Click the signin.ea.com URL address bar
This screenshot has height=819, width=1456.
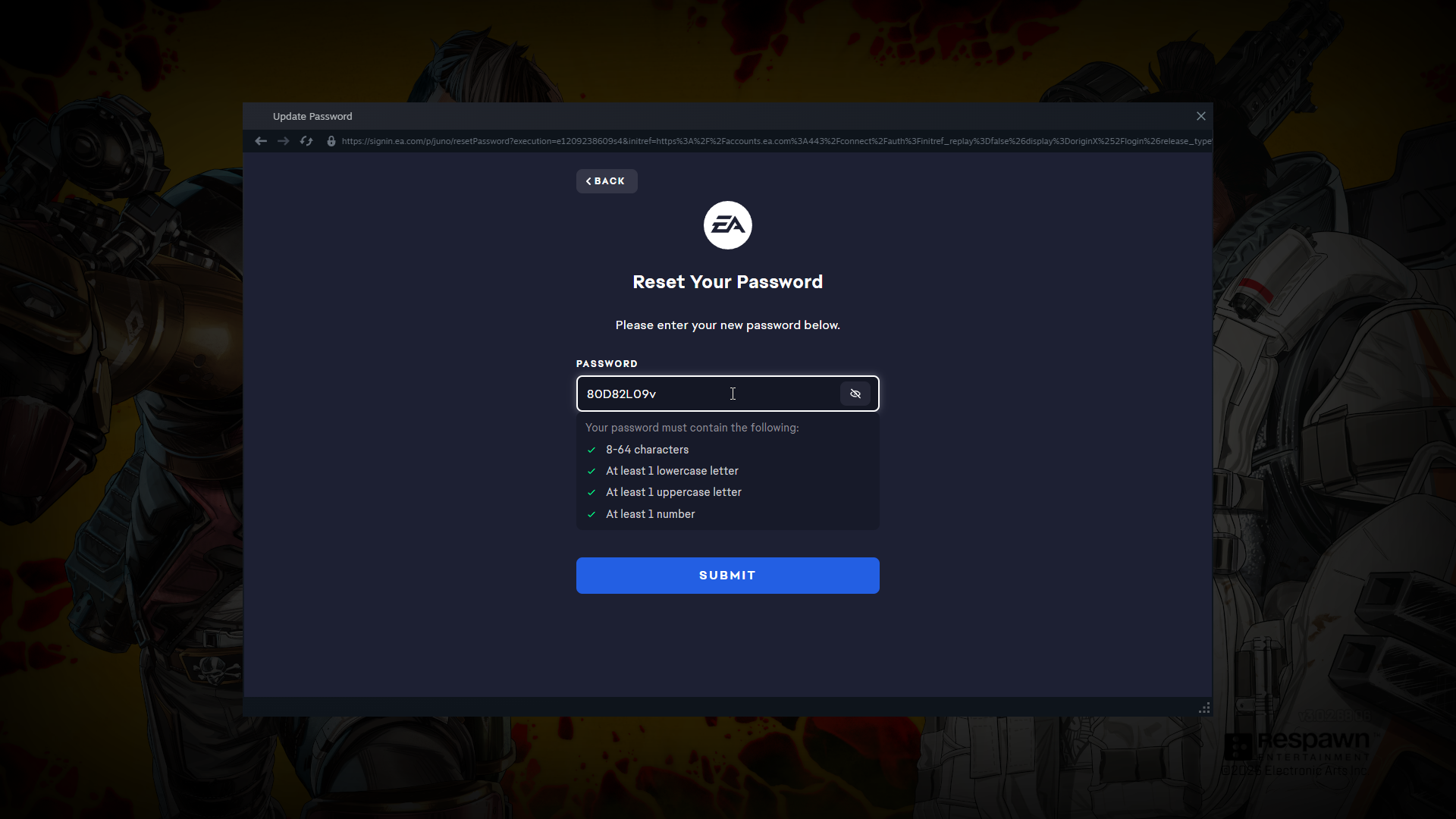777,141
